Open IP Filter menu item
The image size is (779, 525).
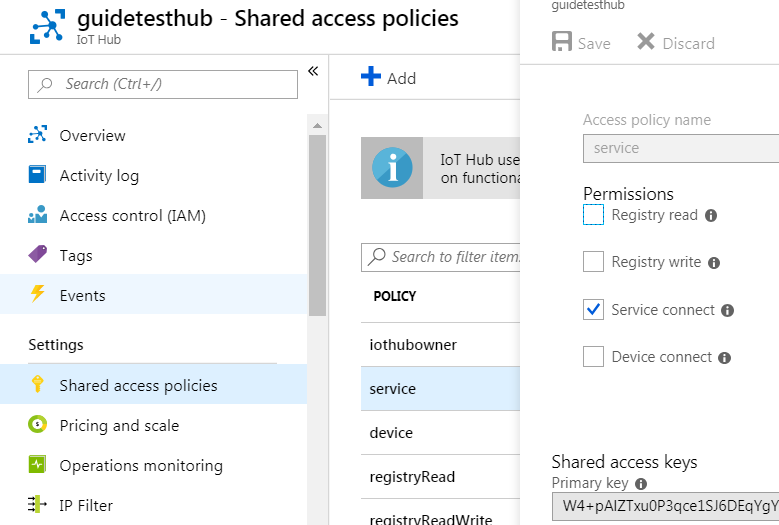pyautogui.click(x=154, y=505)
